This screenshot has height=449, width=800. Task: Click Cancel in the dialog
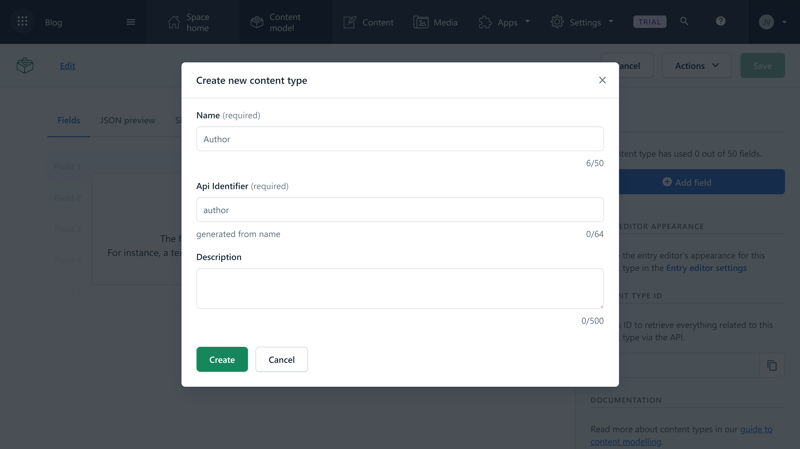point(282,359)
